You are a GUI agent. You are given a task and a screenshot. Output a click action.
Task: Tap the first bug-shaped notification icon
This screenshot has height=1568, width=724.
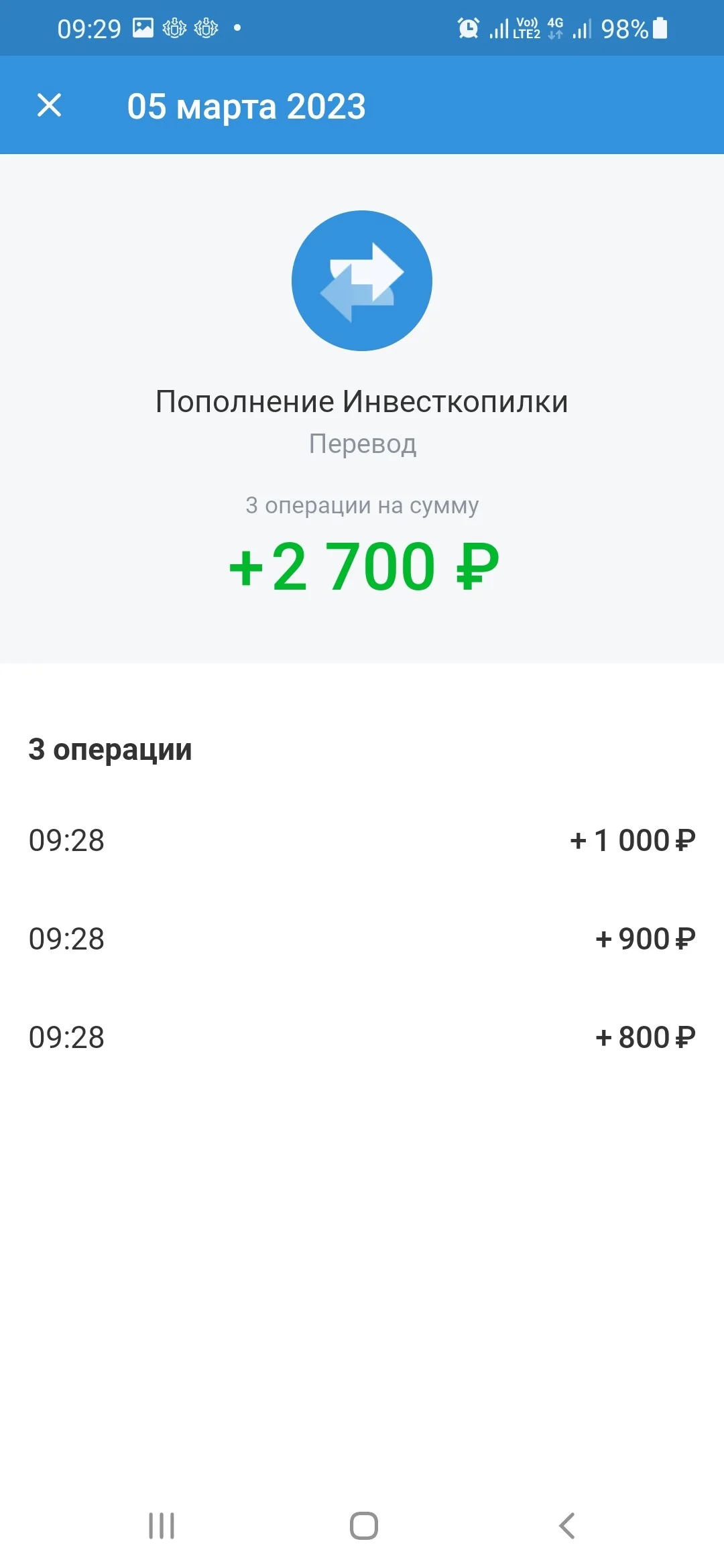coord(174,28)
